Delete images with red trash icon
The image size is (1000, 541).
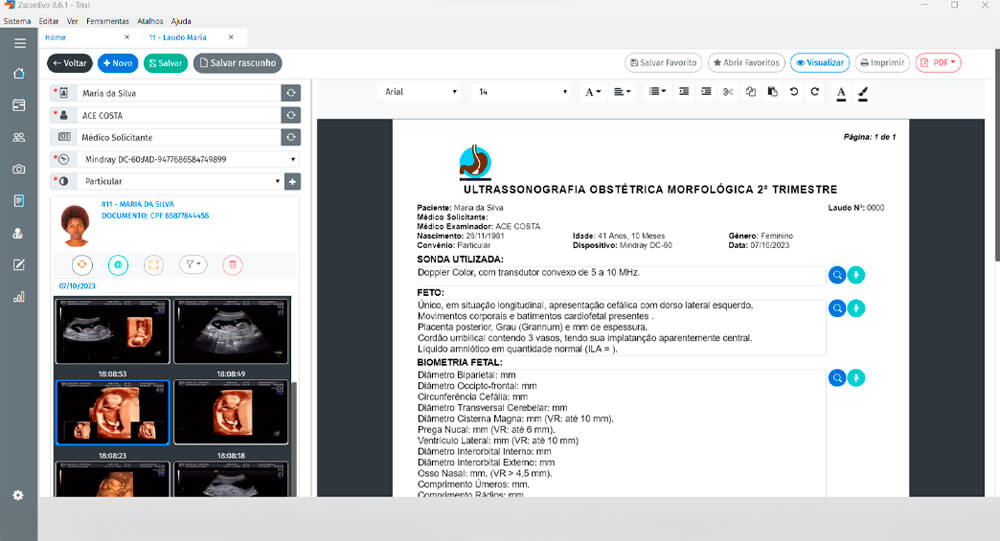coord(233,265)
